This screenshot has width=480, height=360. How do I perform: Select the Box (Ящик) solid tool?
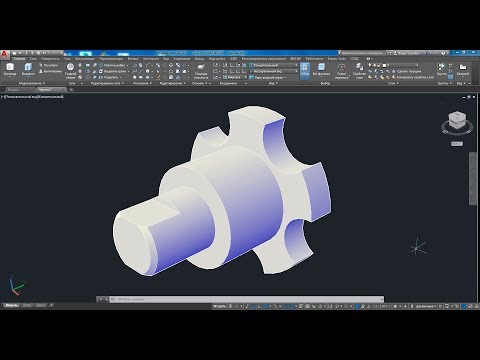[10, 69]
